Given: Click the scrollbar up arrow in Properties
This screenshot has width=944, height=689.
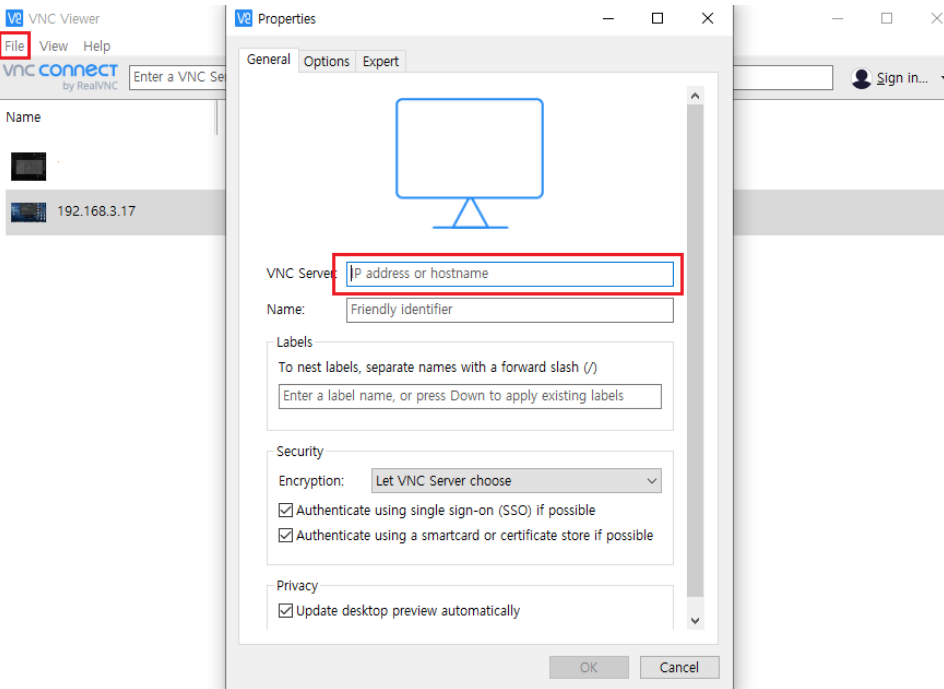Looking at the screenshot, I should [x=695, y=96].
